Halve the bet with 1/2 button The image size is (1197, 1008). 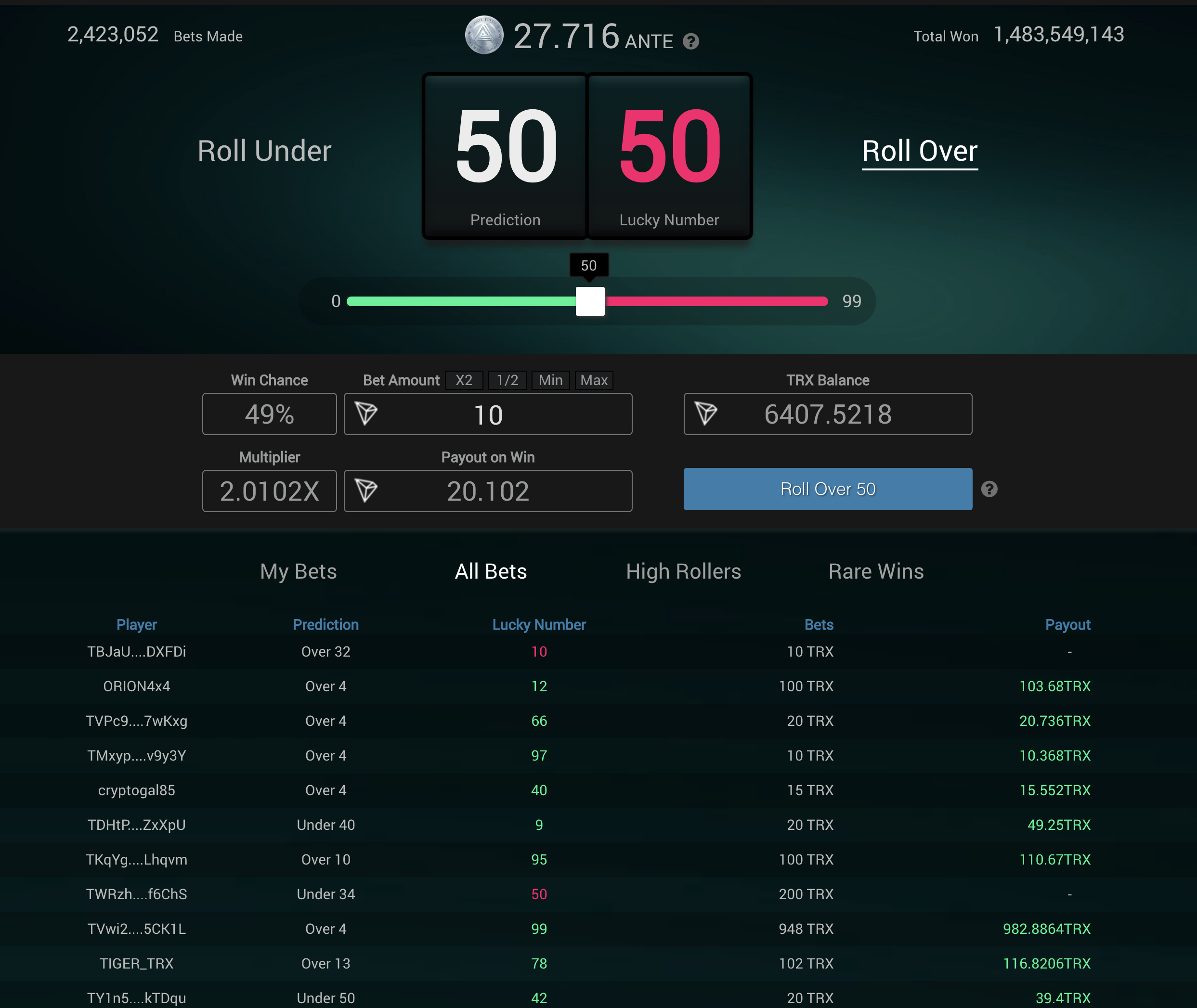[x=507, y=380]
